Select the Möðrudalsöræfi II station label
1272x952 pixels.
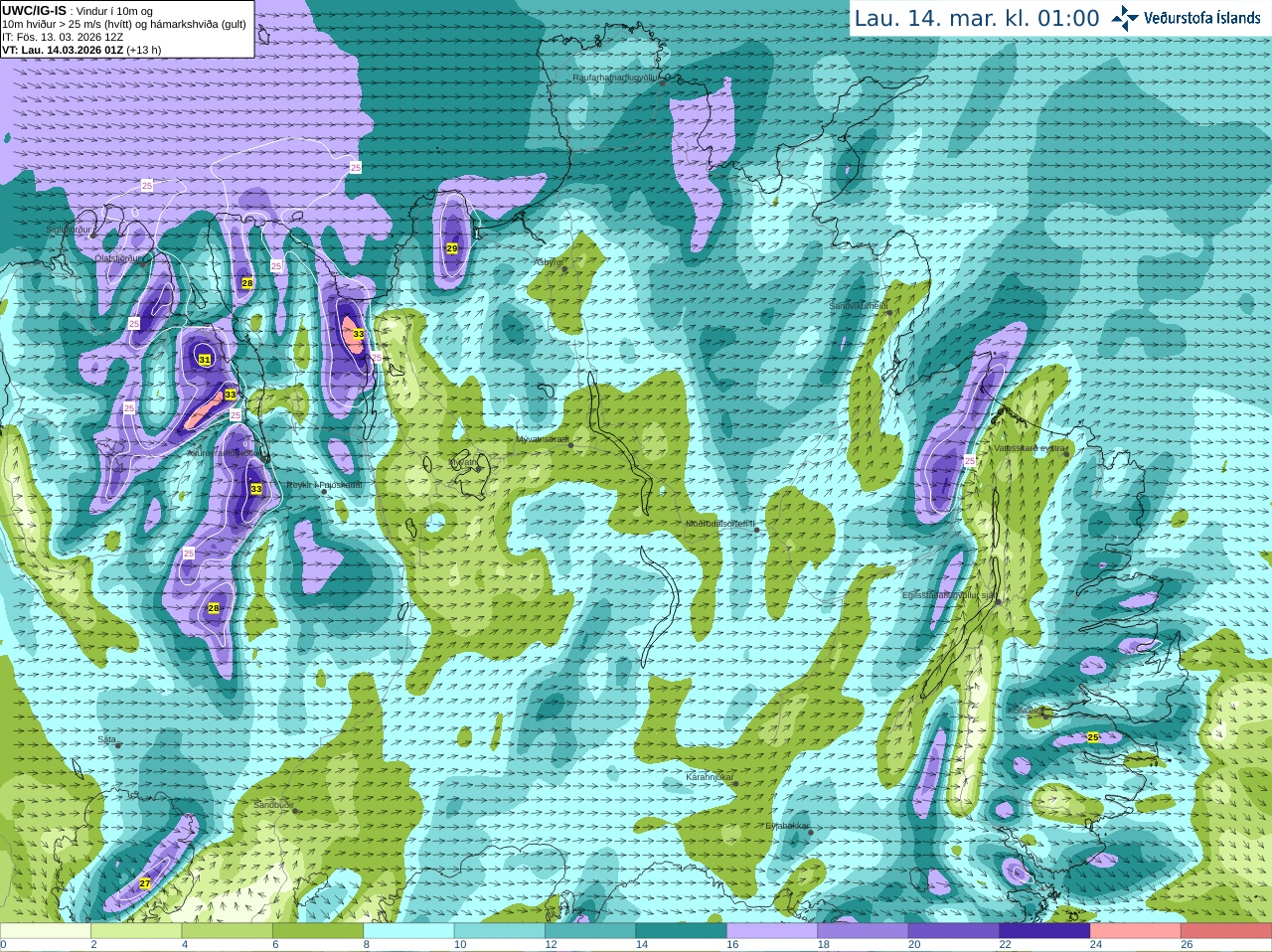pyautogui.click(x=721, y=524)
